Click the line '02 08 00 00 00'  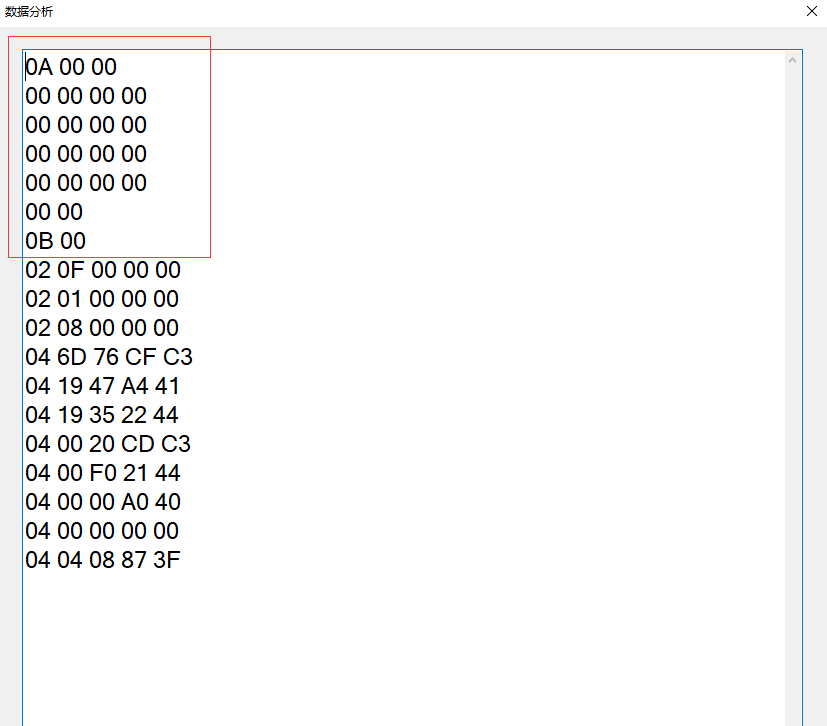102,328
